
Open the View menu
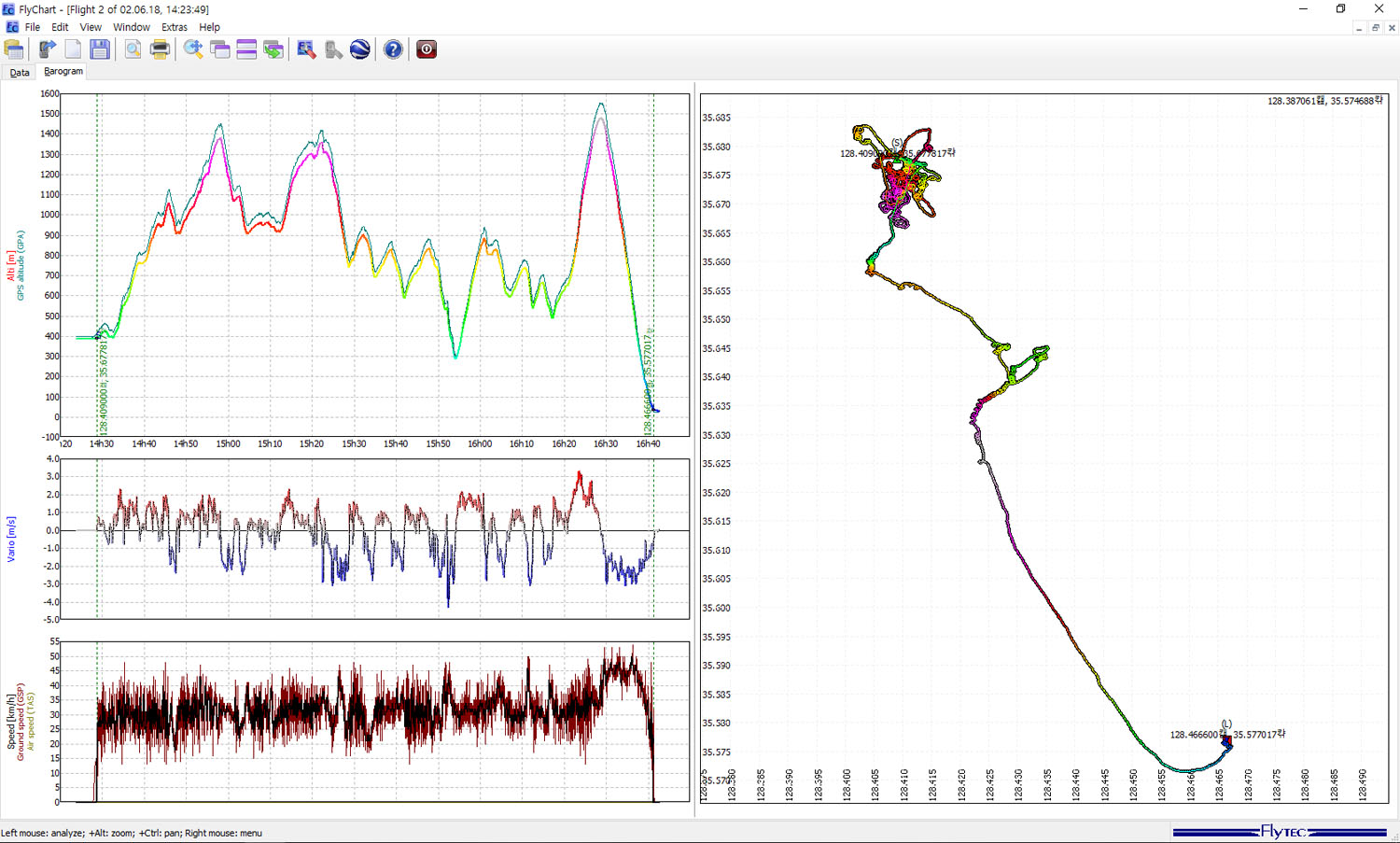coord(91,27)
